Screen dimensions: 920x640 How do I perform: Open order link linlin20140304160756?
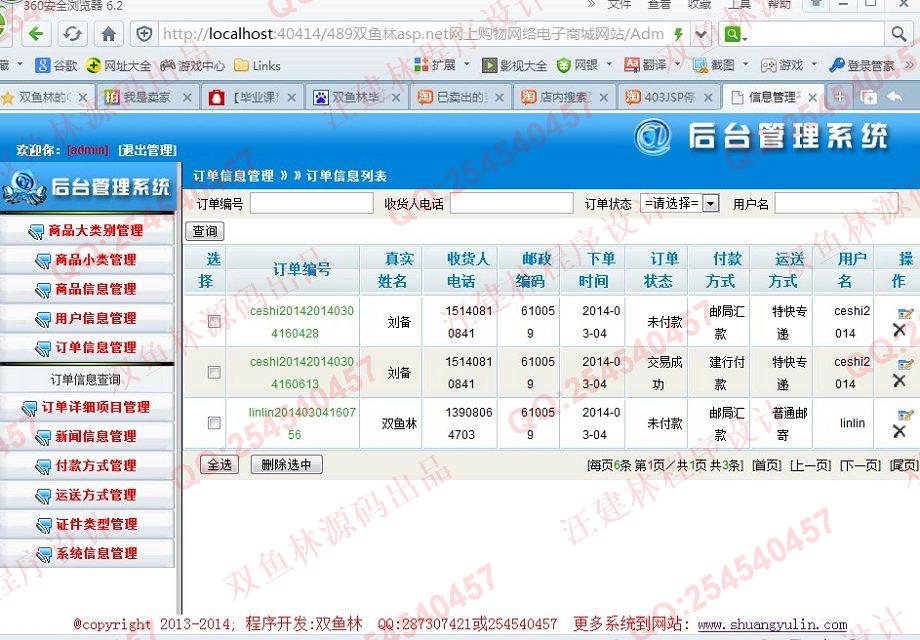(302, 424)
